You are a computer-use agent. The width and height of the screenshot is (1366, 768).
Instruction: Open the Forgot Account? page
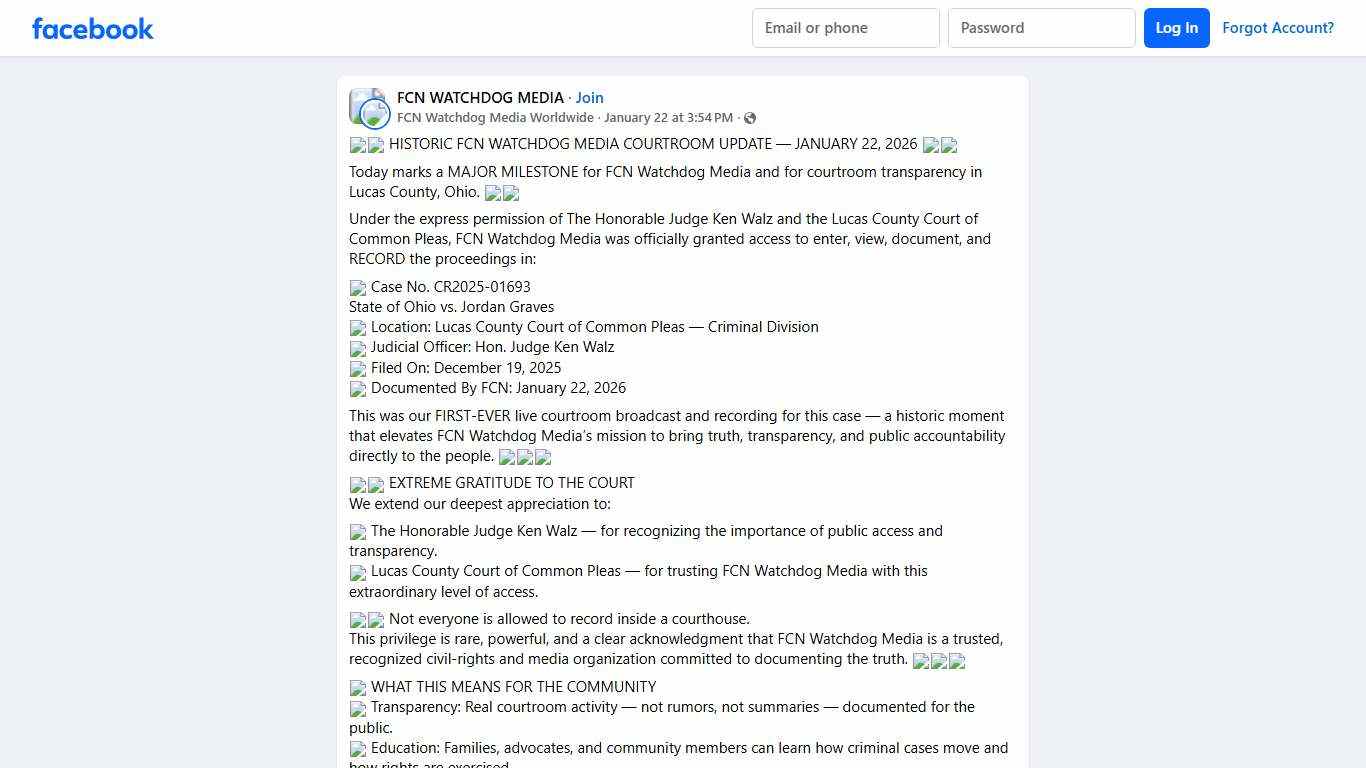pyautogui.click(x=1278, y=28)
